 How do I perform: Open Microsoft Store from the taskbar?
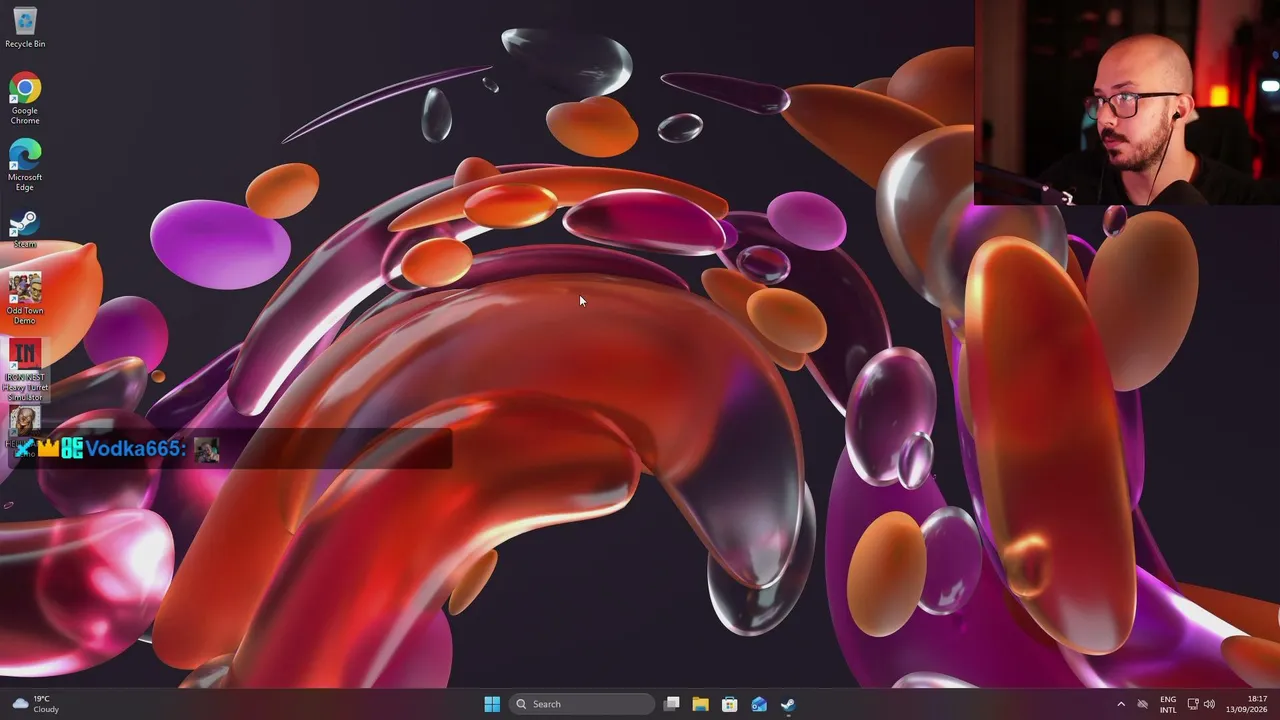[x=730, y=704]
